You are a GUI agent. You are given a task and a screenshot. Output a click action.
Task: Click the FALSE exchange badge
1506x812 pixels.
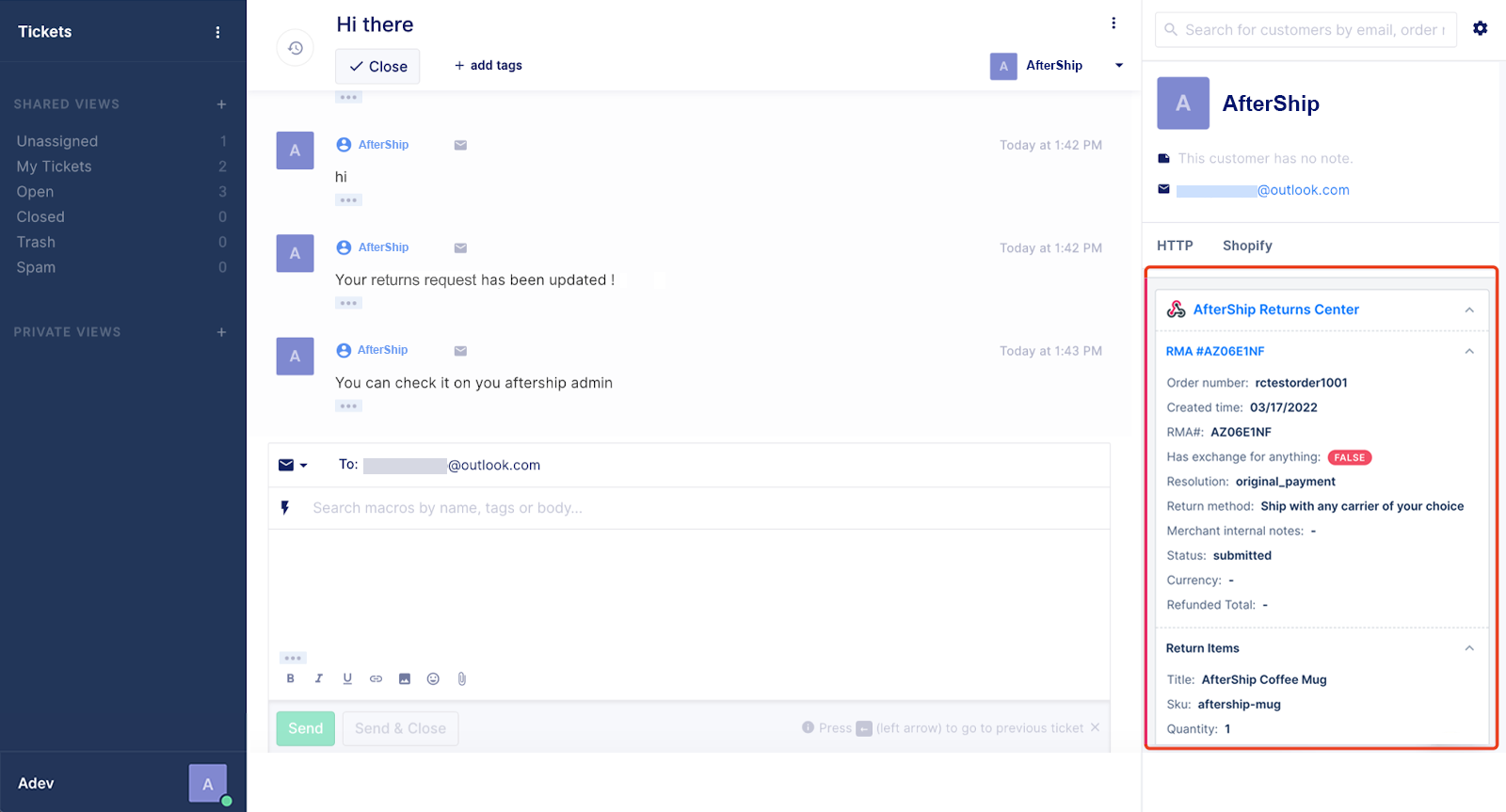(1350, 457)
